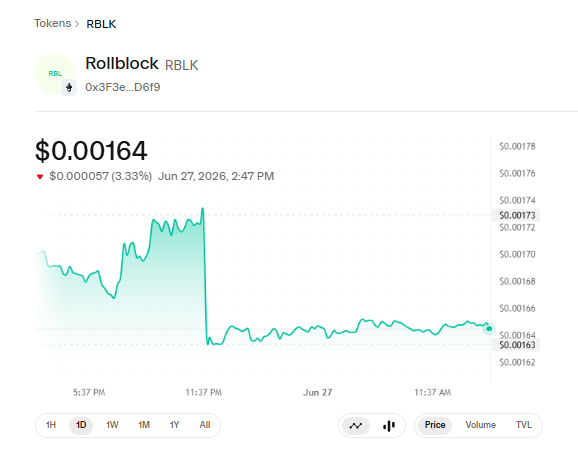The width and height of the screenshot is (578, 466).
Task: Switch chart to 1Y range
Action: click(x=174, y=425)
